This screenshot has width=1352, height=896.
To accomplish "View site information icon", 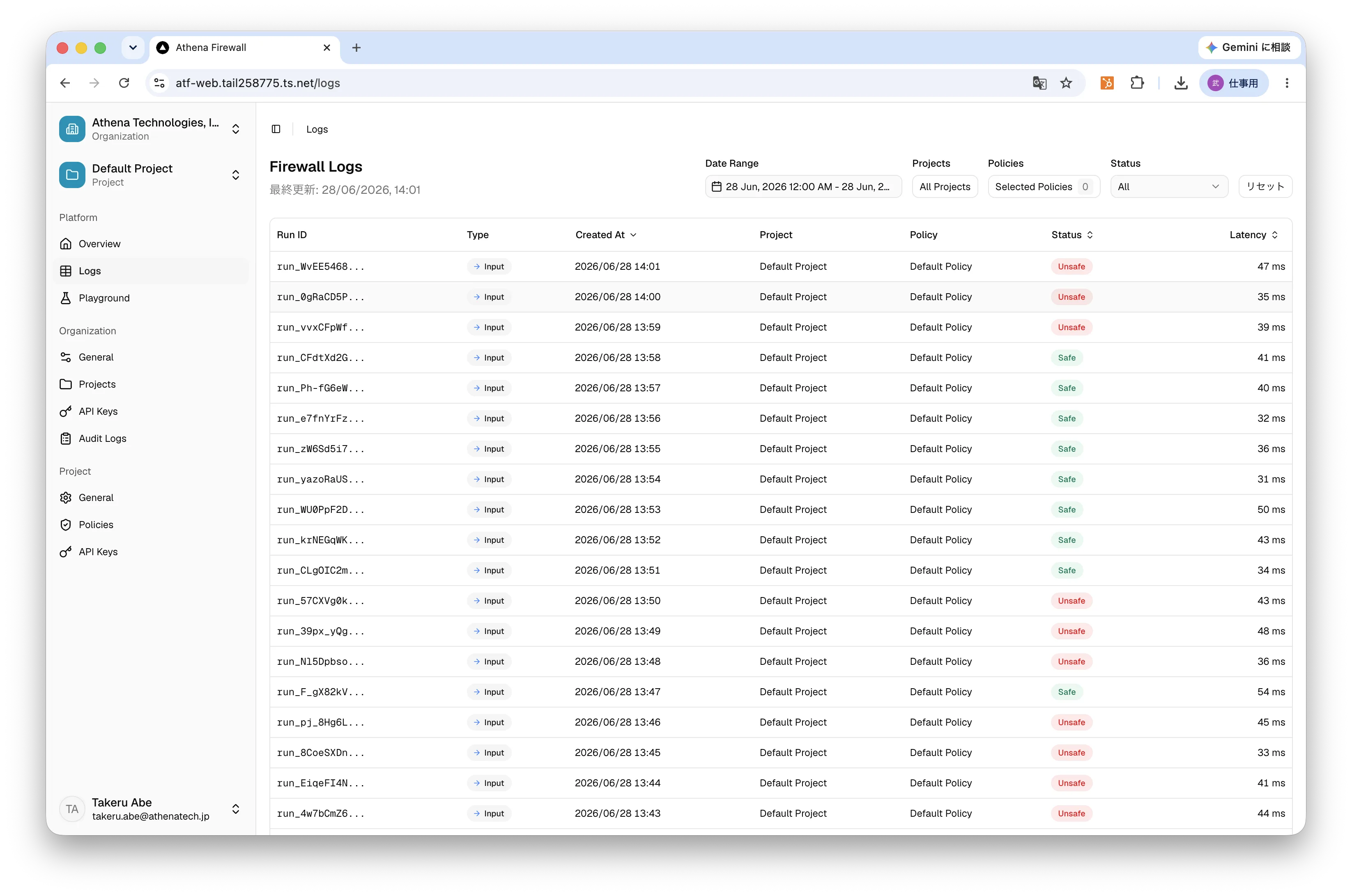I will click(159, 83).
